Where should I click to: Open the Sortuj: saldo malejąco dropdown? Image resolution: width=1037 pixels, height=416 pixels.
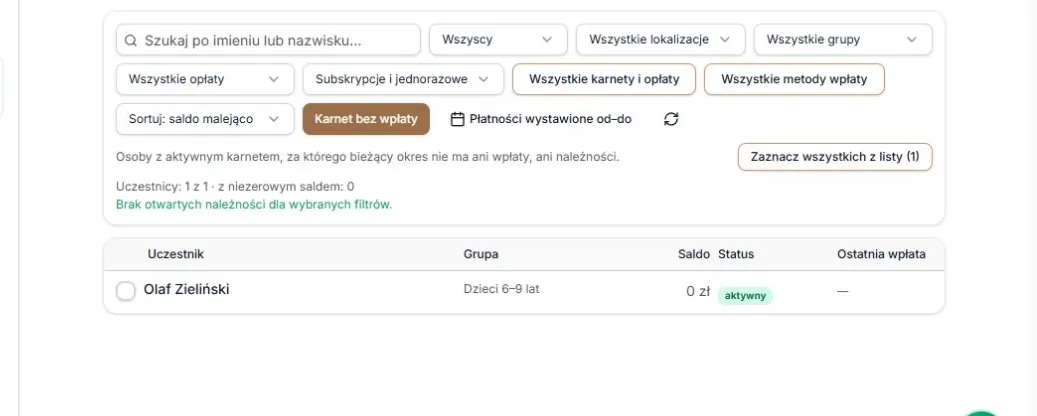(205, 119)
